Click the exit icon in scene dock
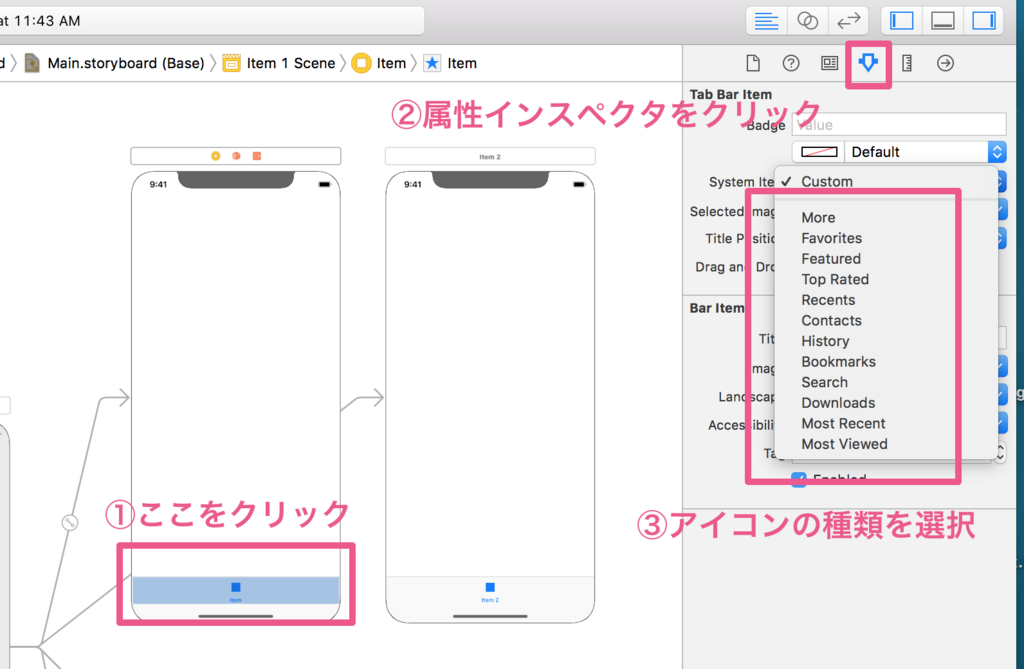This screenshot has height=669, width=1024. point(257,156)
